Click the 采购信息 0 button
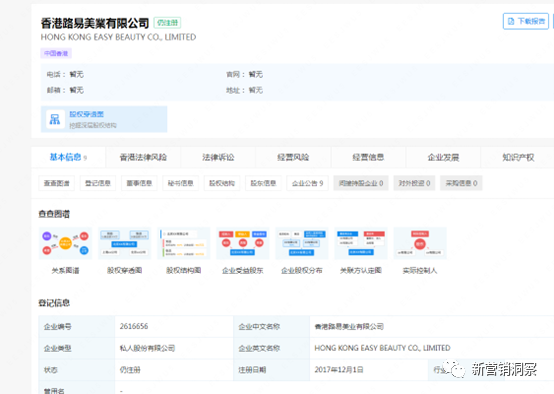 point(461,183)
